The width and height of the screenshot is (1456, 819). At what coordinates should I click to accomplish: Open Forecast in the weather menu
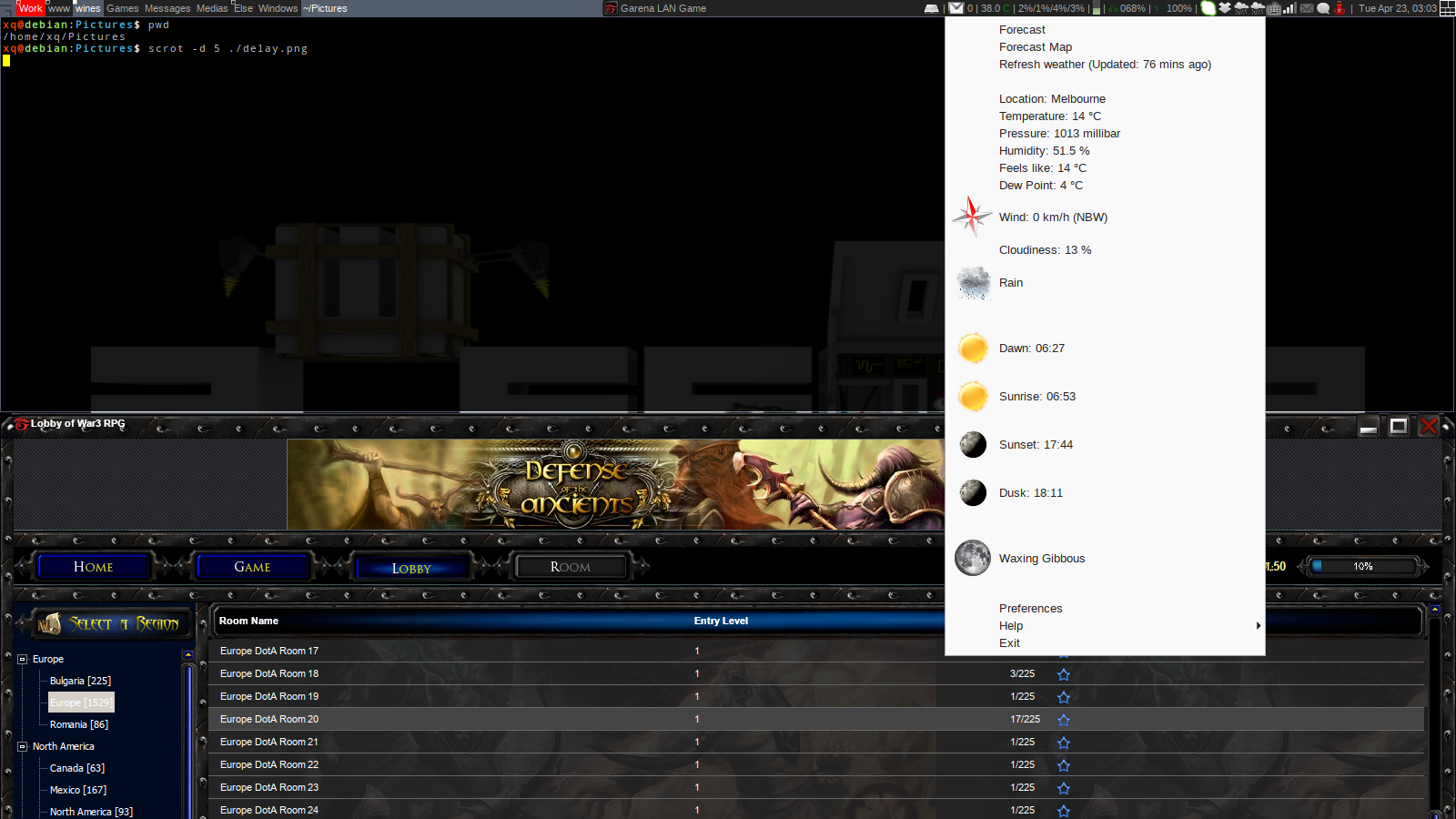(x=1022, y=30)
